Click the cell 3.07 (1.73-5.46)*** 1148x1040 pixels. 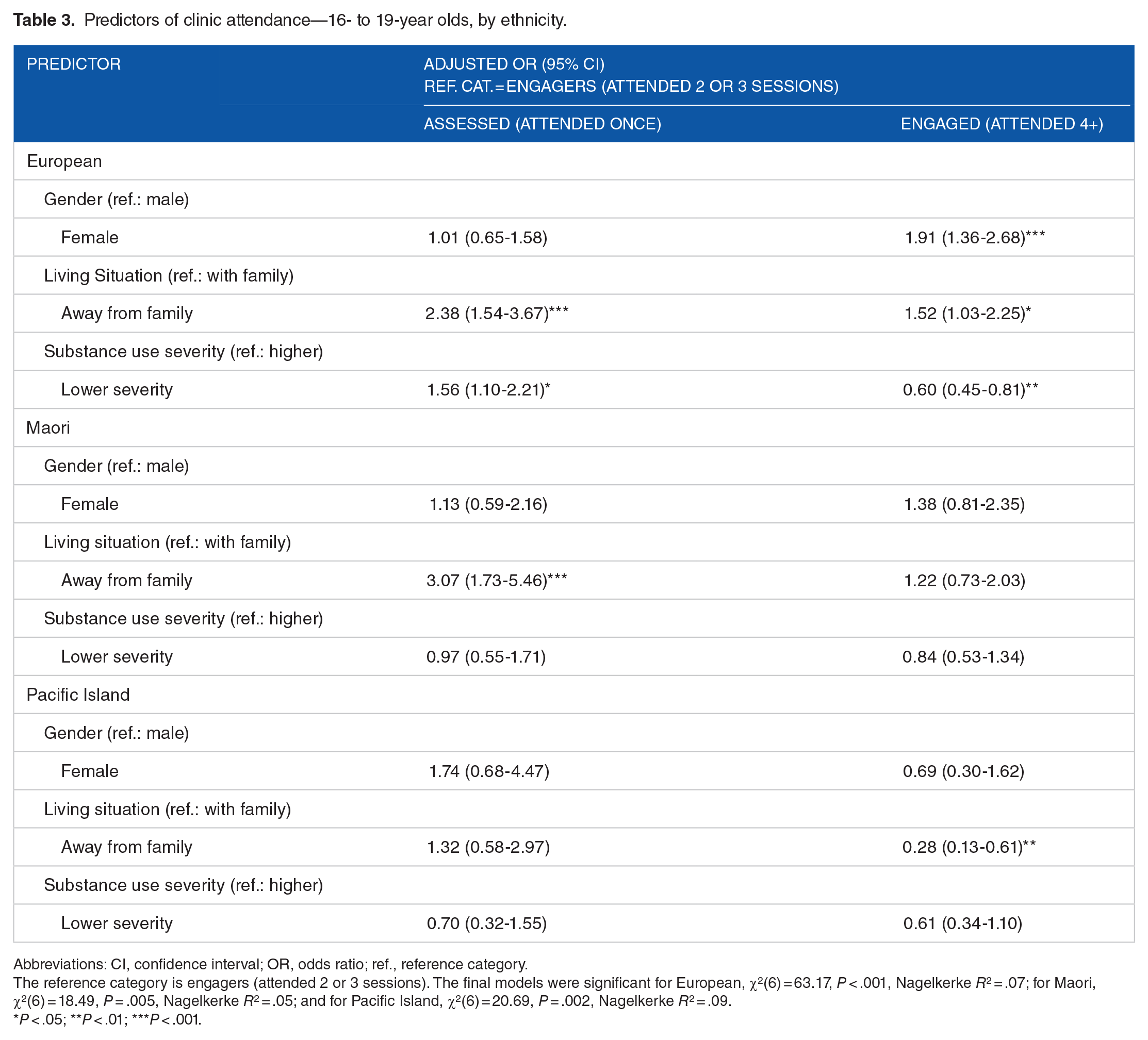click(497, 580)
